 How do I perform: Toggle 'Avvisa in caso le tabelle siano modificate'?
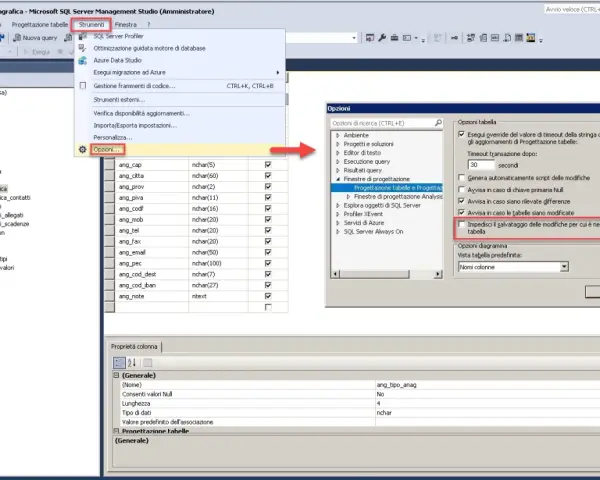pyautogui.click(x=461, y=212)
